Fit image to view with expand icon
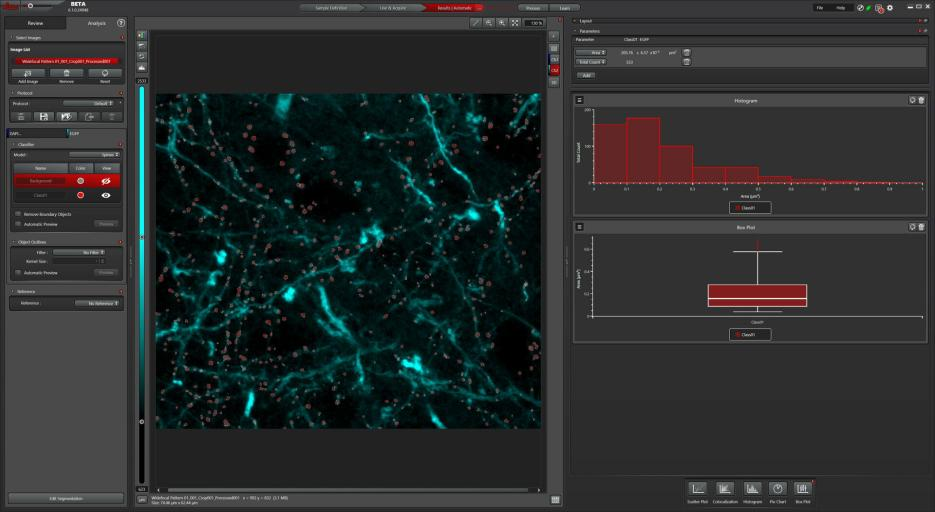Image resolution: width=935 pixels, height=512 pixels. pyautogui.click(x=515, y=23)
